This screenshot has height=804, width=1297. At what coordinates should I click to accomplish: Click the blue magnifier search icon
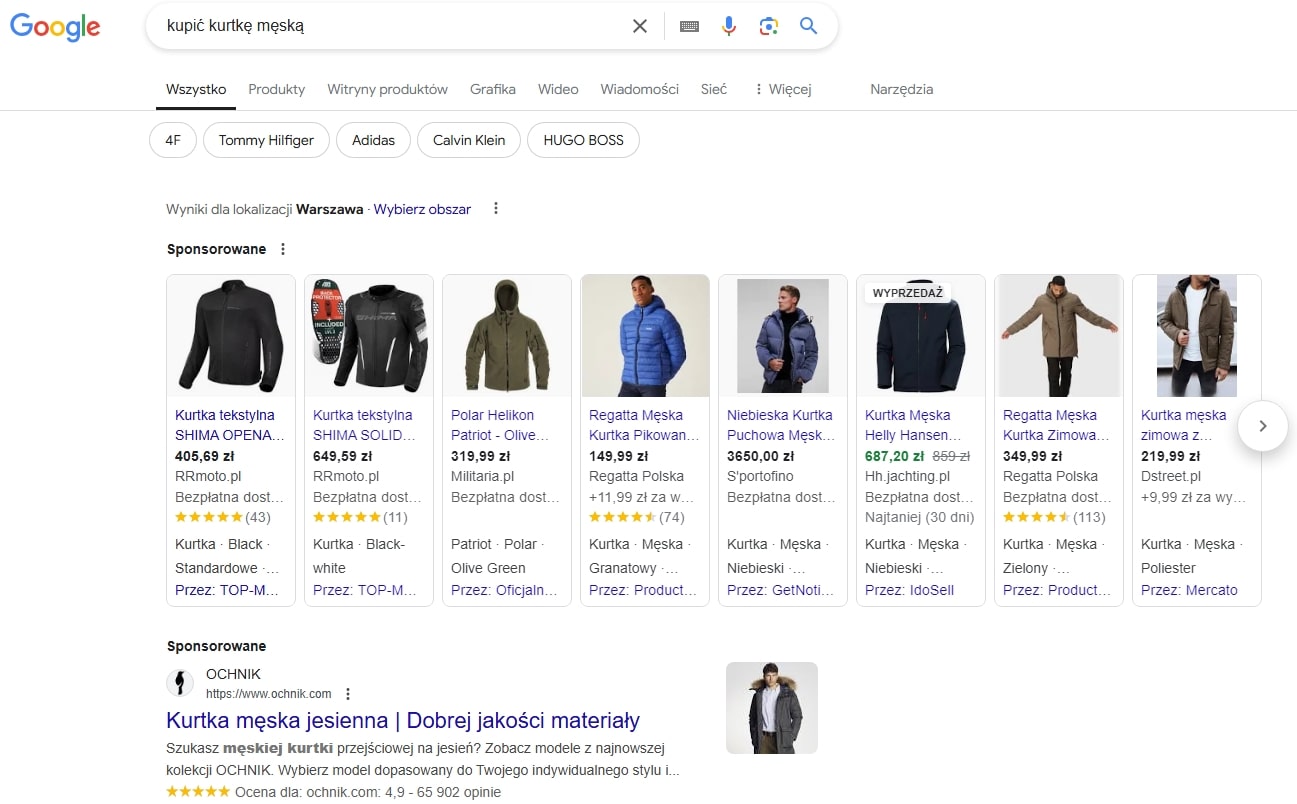click(808, 26)
